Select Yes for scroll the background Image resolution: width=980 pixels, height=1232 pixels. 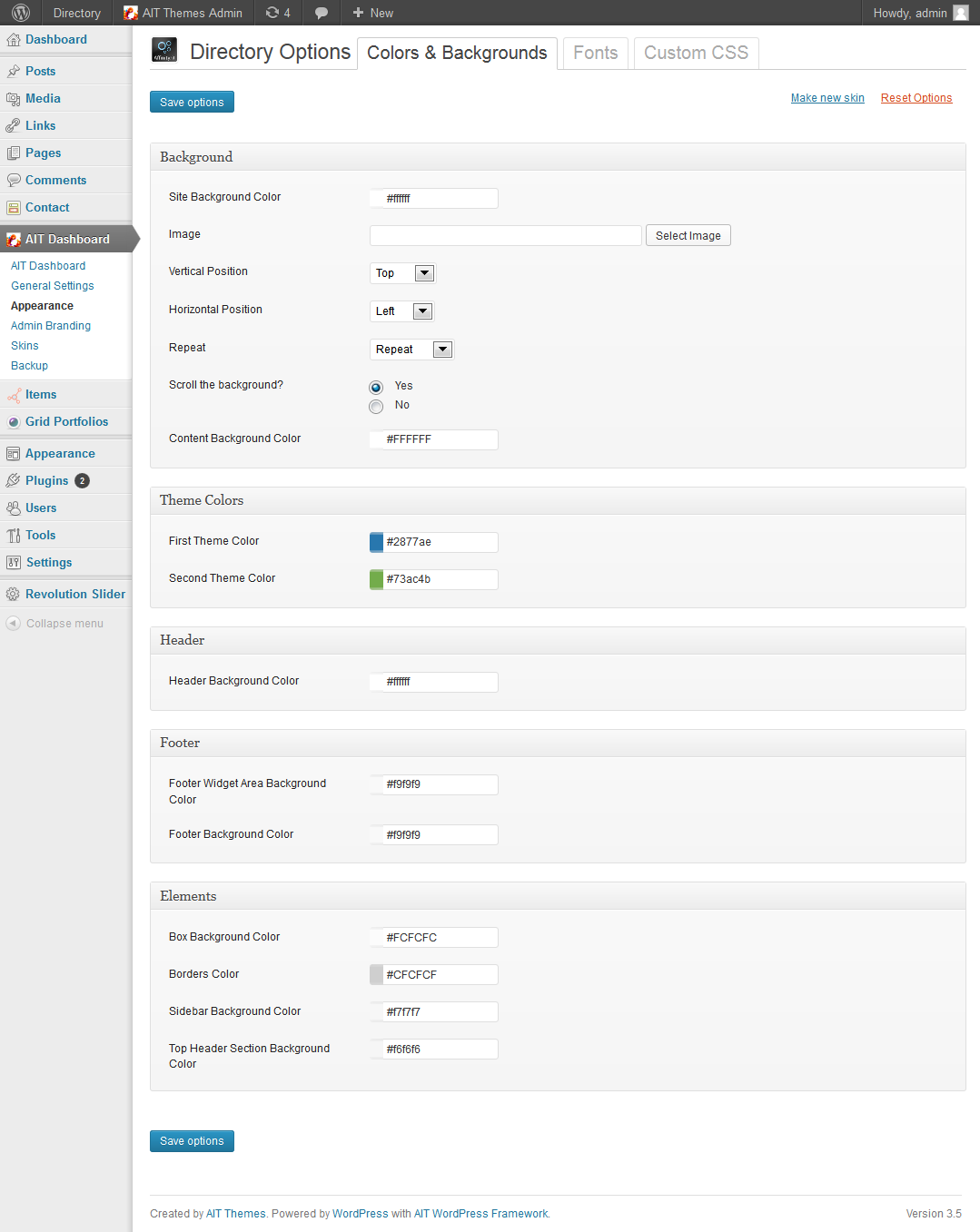[x=376, y=388]
